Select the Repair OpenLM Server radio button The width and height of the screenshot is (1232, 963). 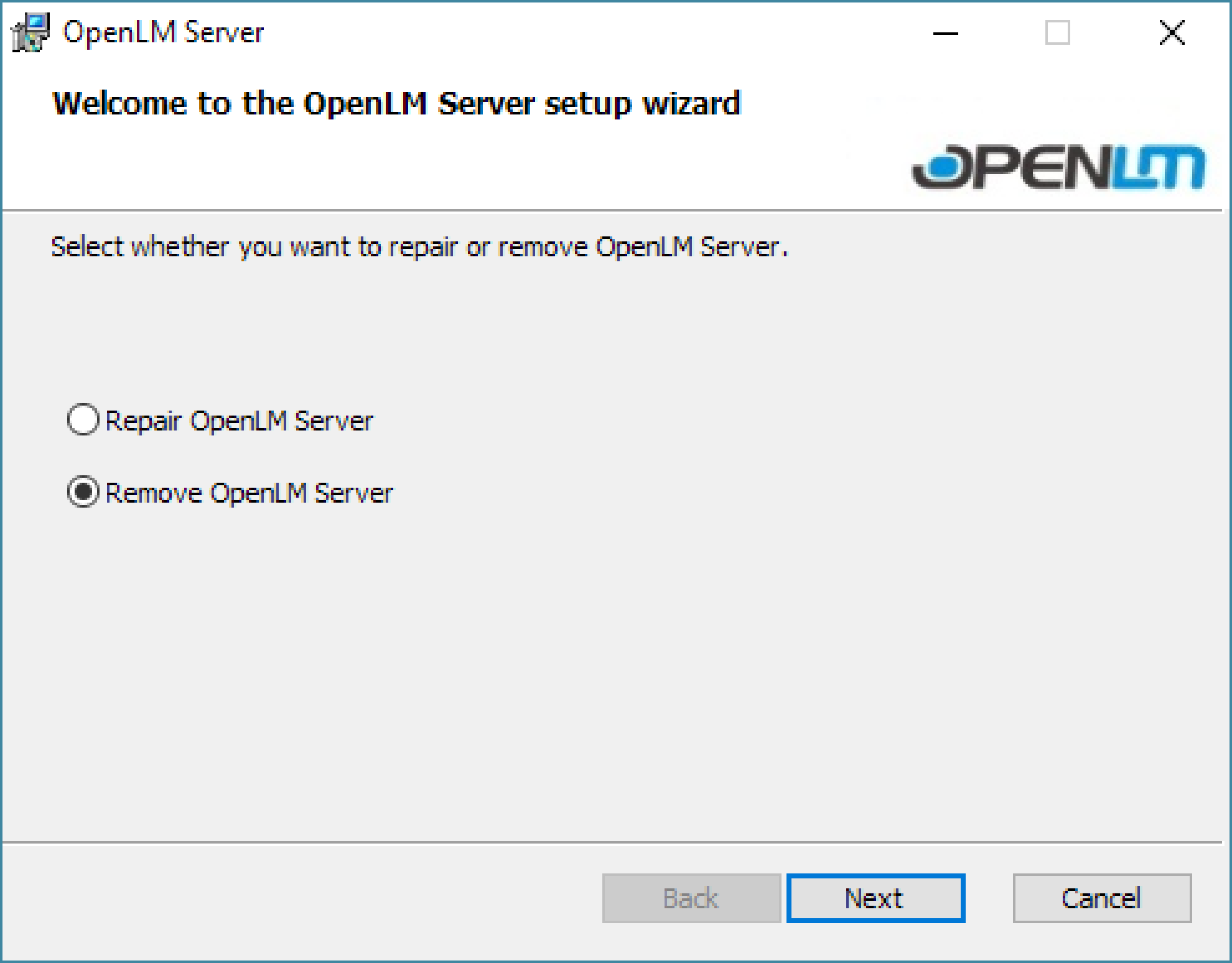coord(83,420)
